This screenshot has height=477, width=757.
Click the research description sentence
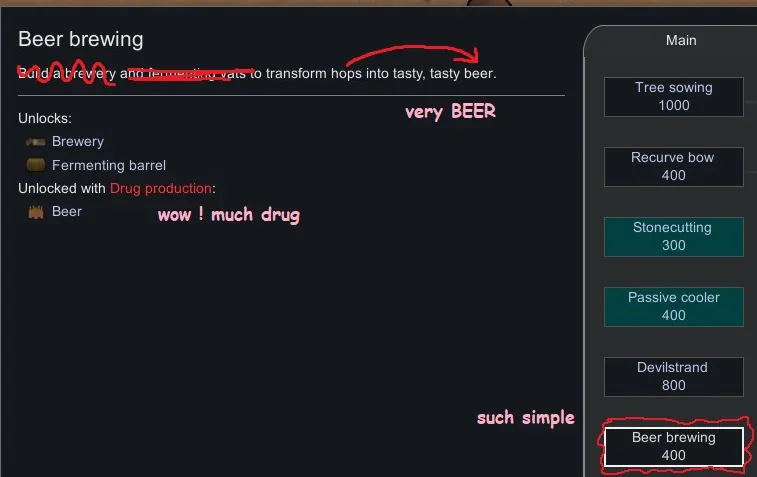[x=257, y=73]
